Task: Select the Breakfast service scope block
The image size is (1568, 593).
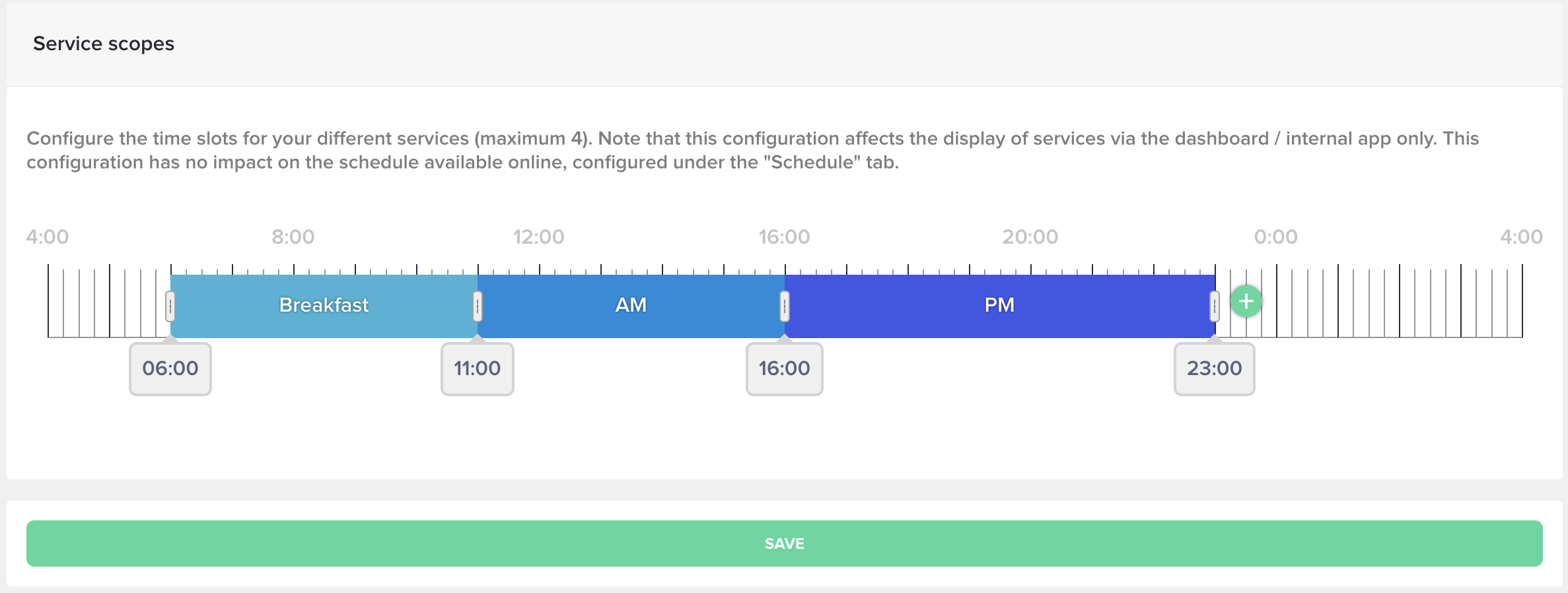Action: pos(324,306)
